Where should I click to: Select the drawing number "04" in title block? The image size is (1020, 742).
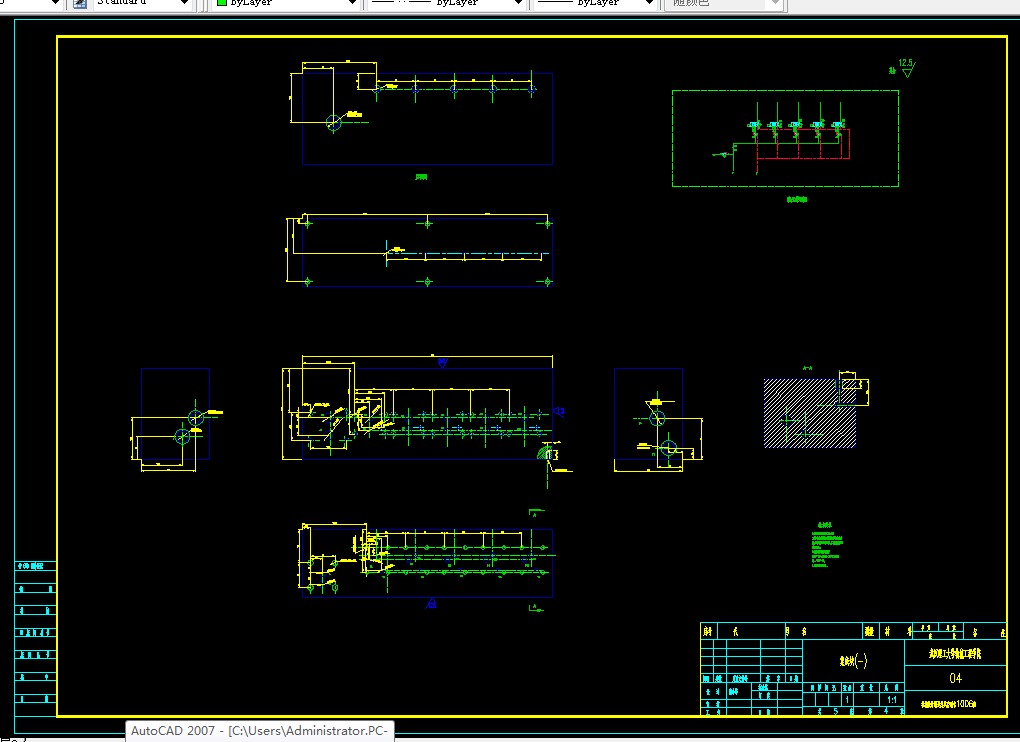tap(955, 678)
